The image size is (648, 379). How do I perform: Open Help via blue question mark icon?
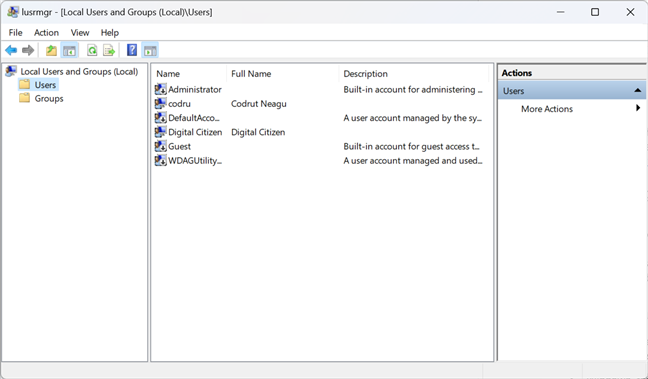[x=132, y=50]
